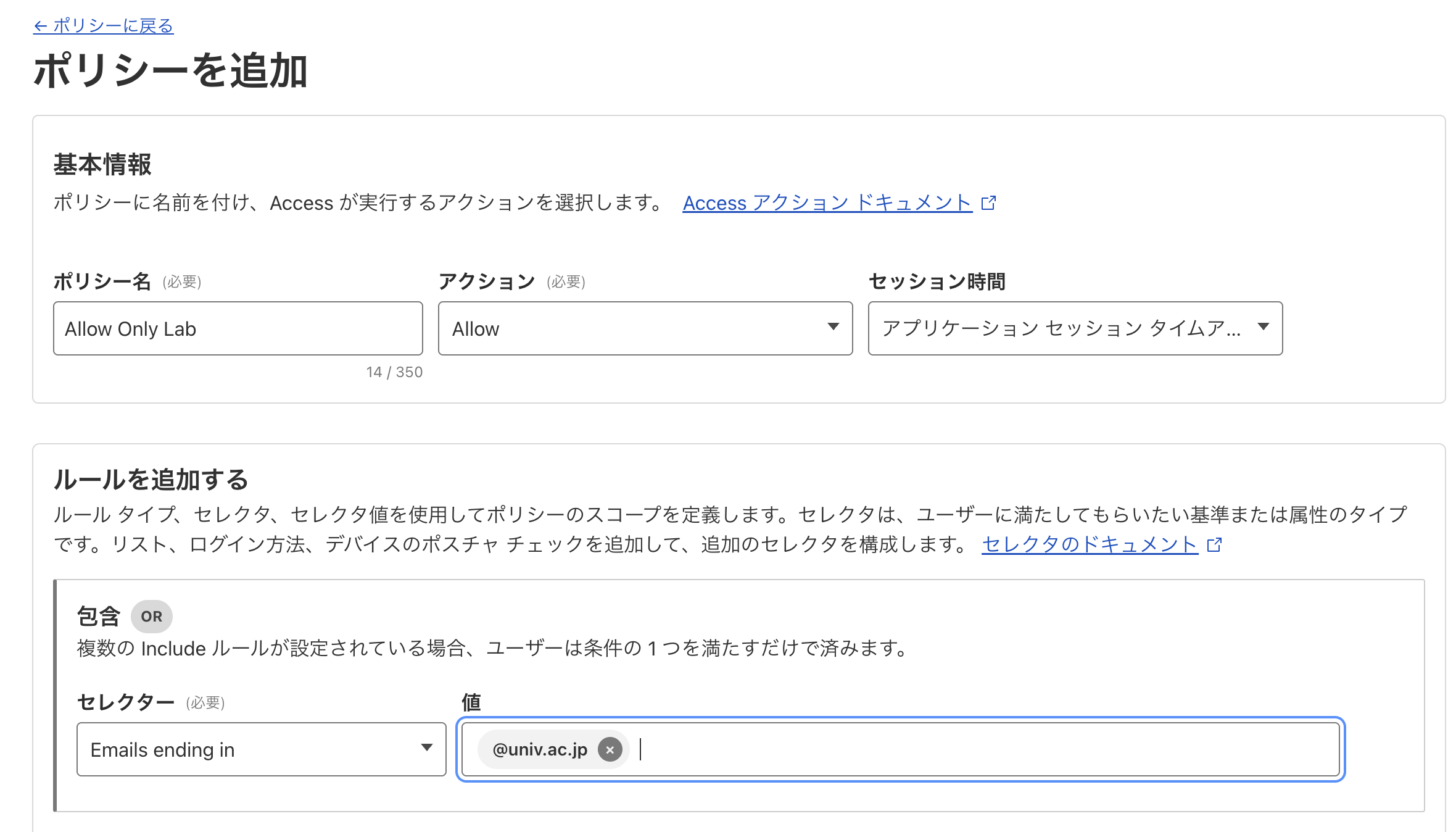Click the ルールを追加する section heading
Viewport: 1456px width, 832px height.
[x=151, y=480]
